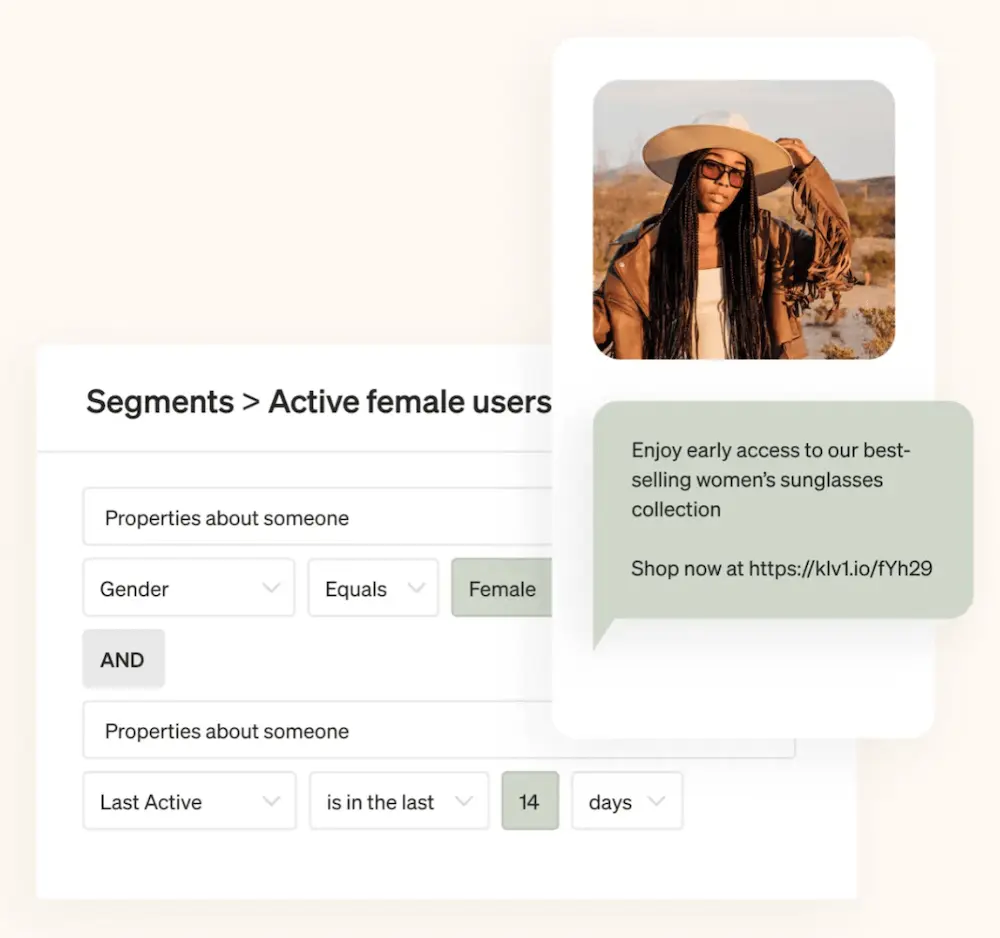
Task: Click the green early access message bubble
Action: (782, 509)
